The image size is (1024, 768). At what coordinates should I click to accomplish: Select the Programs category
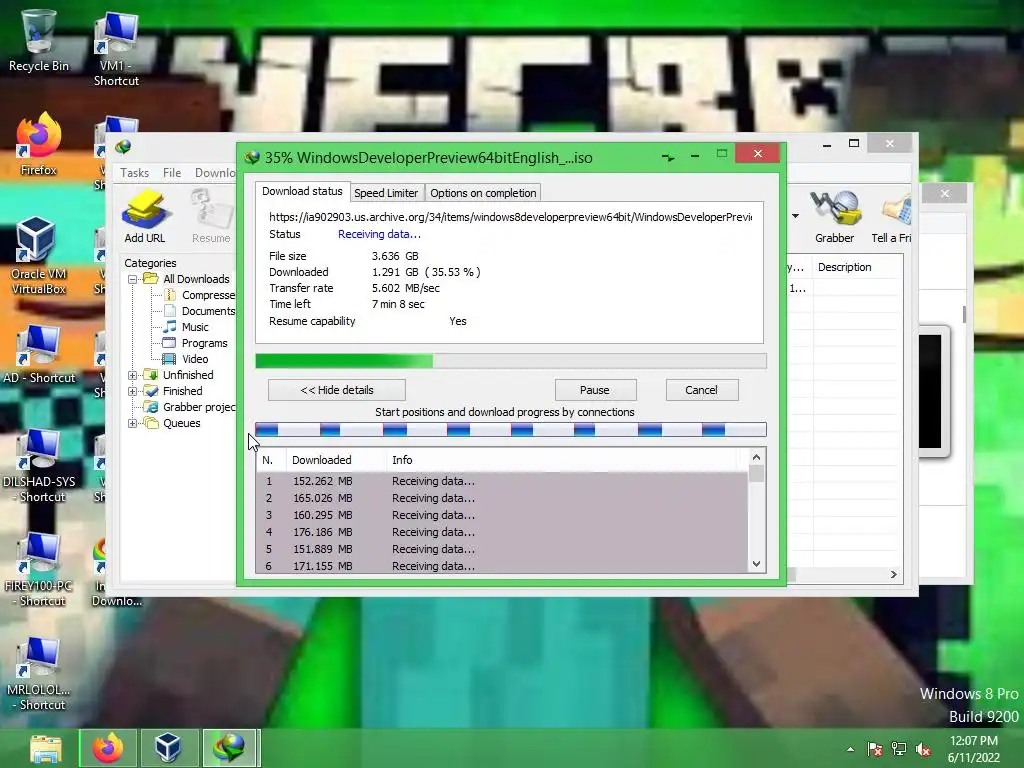pos(195,343)
